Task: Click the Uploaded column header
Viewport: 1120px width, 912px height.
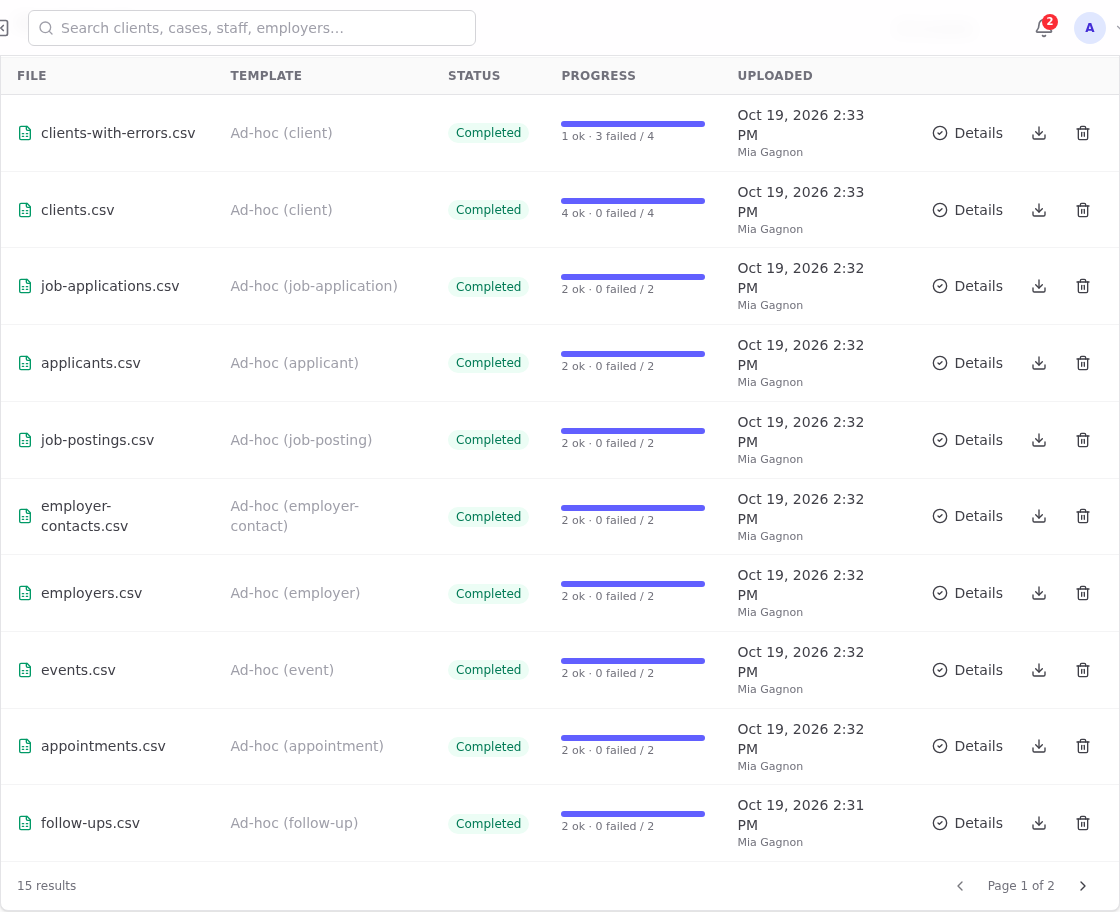Action: [x=775, y=76]
